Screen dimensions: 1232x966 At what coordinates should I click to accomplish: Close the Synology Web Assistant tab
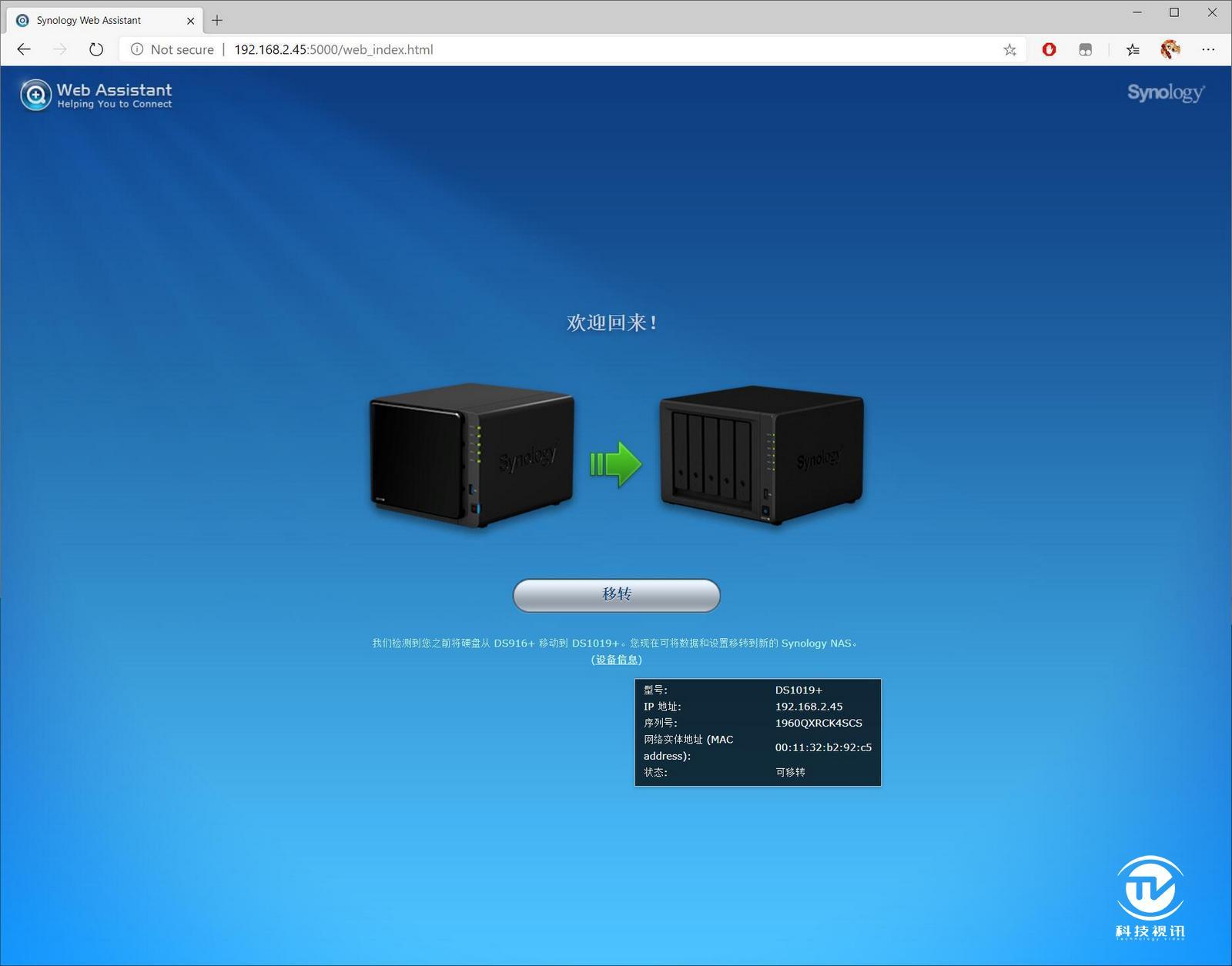coord(190,21)
